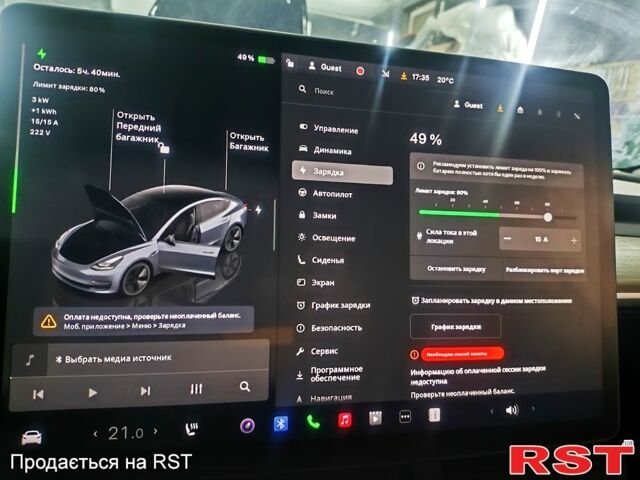Open the Динамика settings menu
This screenshot has height=480, width=640.
coord(325,149)
